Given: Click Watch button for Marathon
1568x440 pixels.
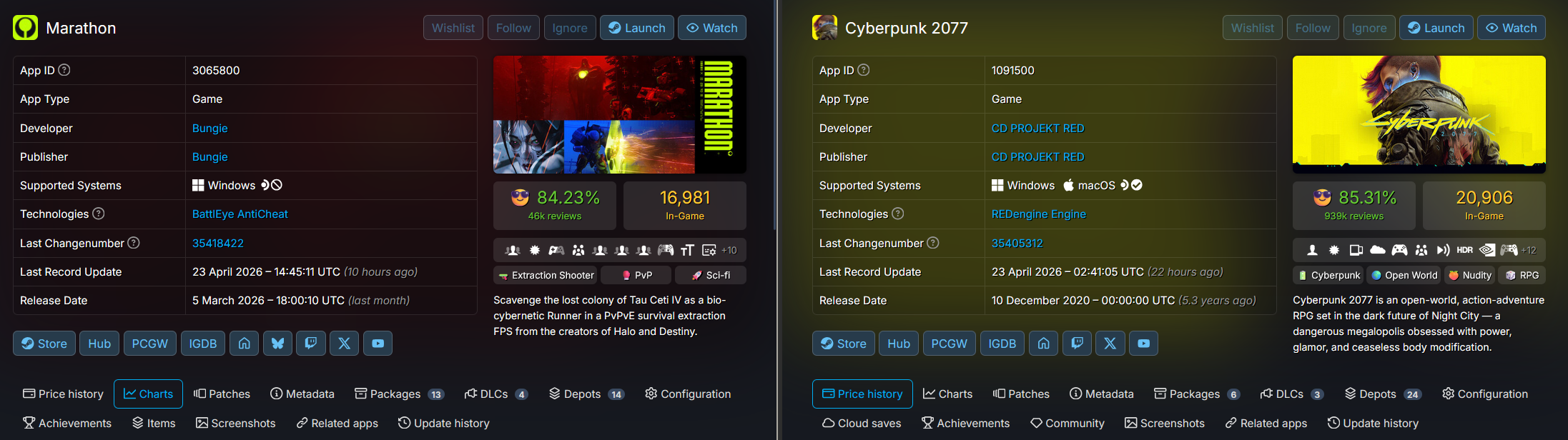Looking at the screenshot, I should 712,28.
